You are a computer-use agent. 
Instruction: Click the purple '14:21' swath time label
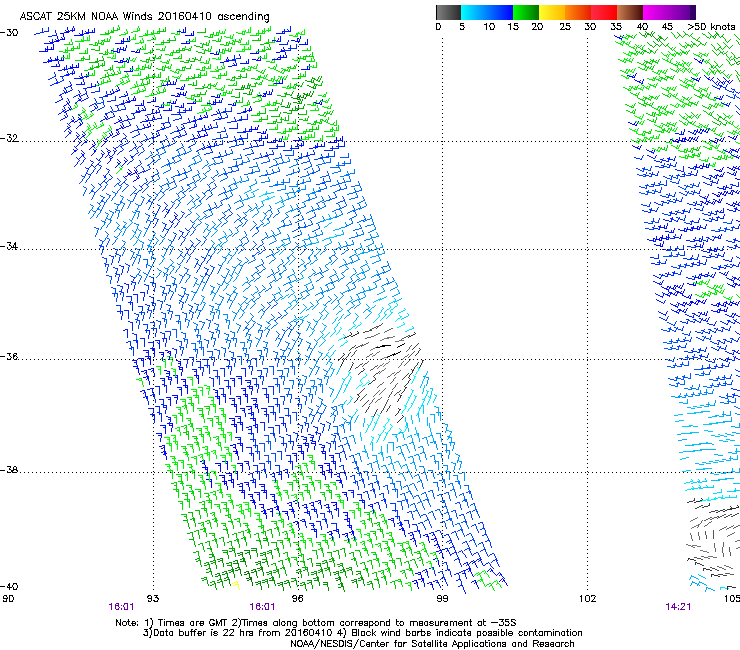point(678,607)
